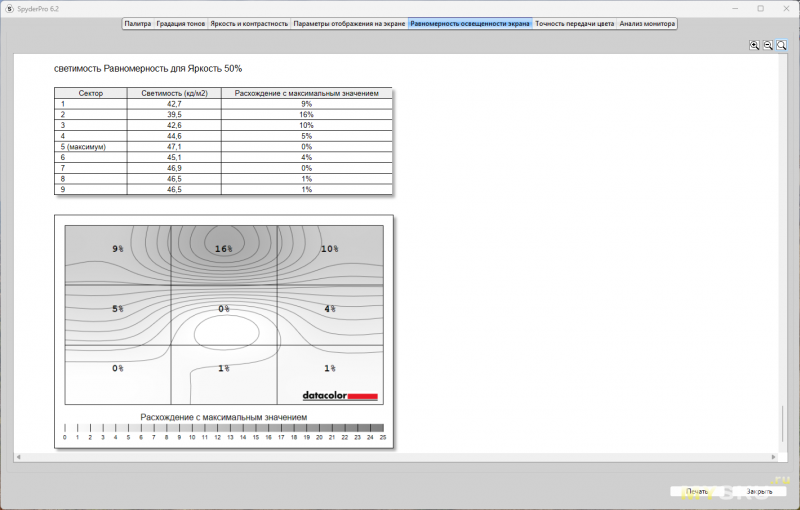
Task: Select the Равномерность освещенности экрана tab
Action: [470, 22]
